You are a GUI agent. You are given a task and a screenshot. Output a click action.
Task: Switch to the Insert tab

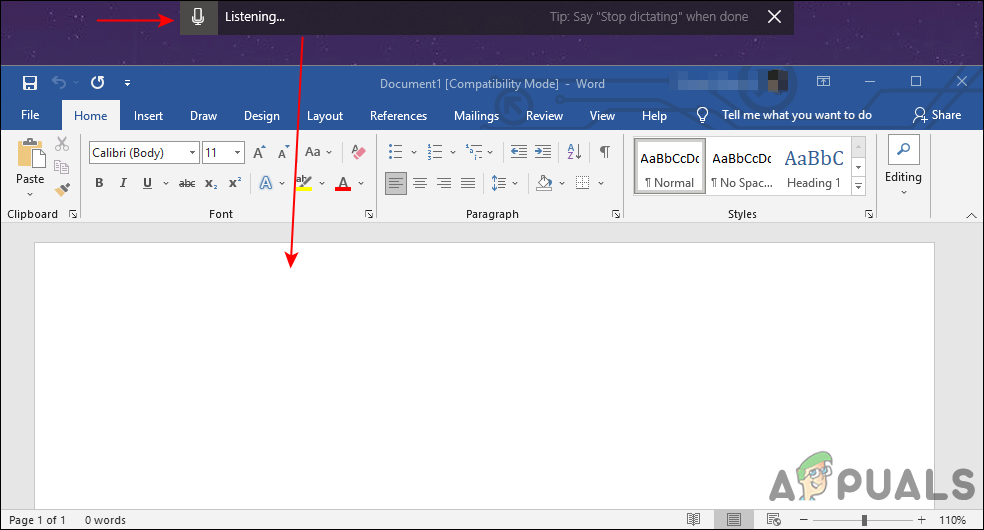148,115
